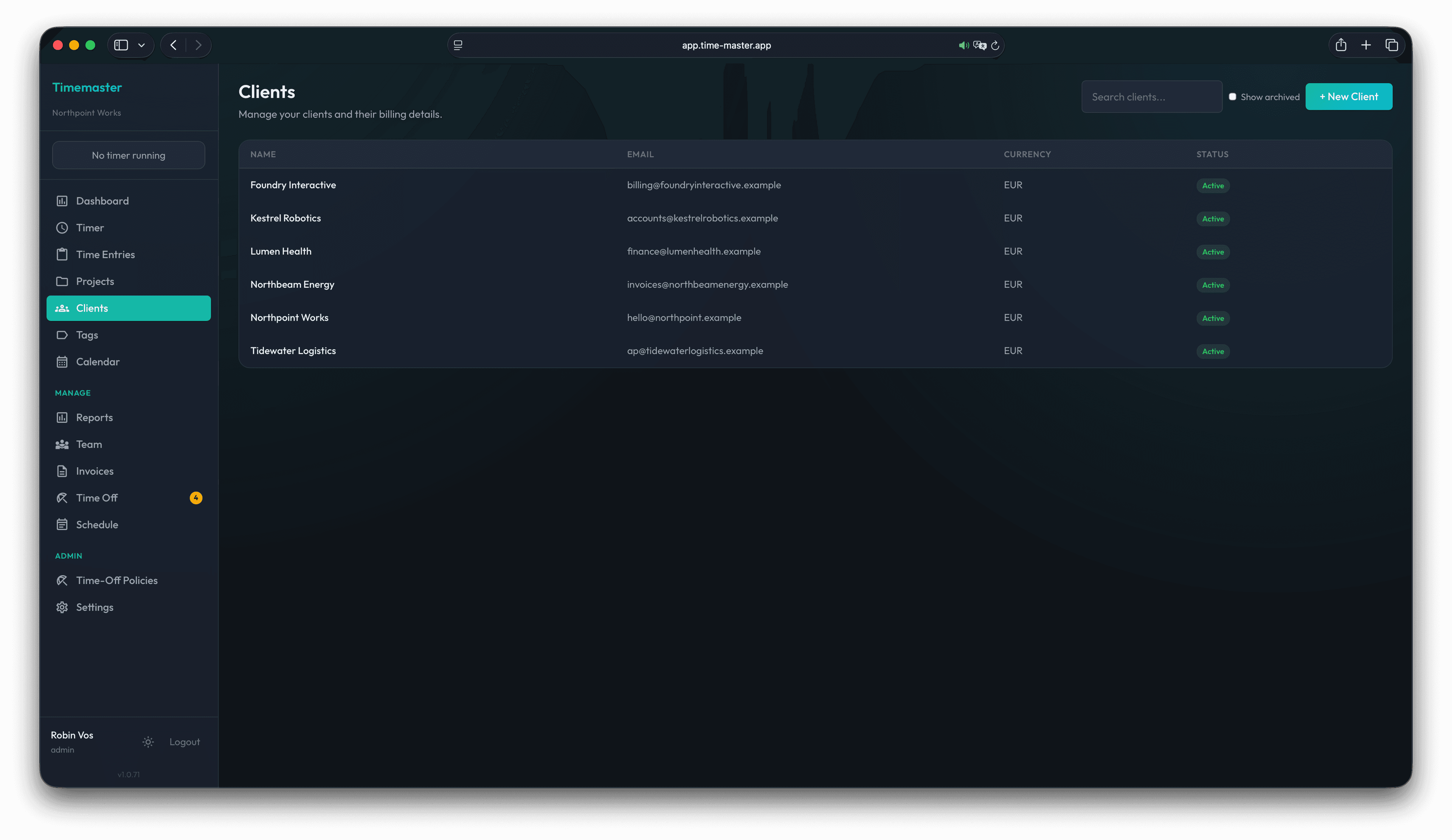Click the Tags label icon
This screenshot has width=1452, height=840.
62,335
